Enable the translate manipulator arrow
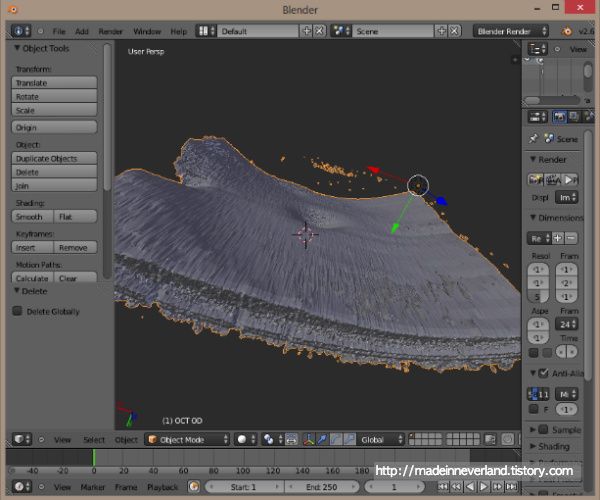Image resolution: width=600 pixels, height=500 pixels. coord(322,440)
